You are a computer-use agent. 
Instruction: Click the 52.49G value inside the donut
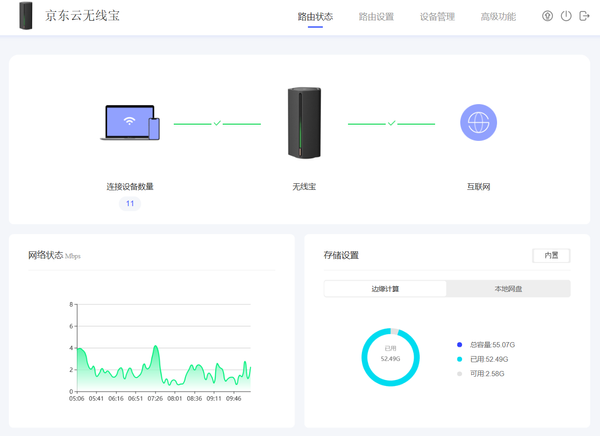coord(390,359)
